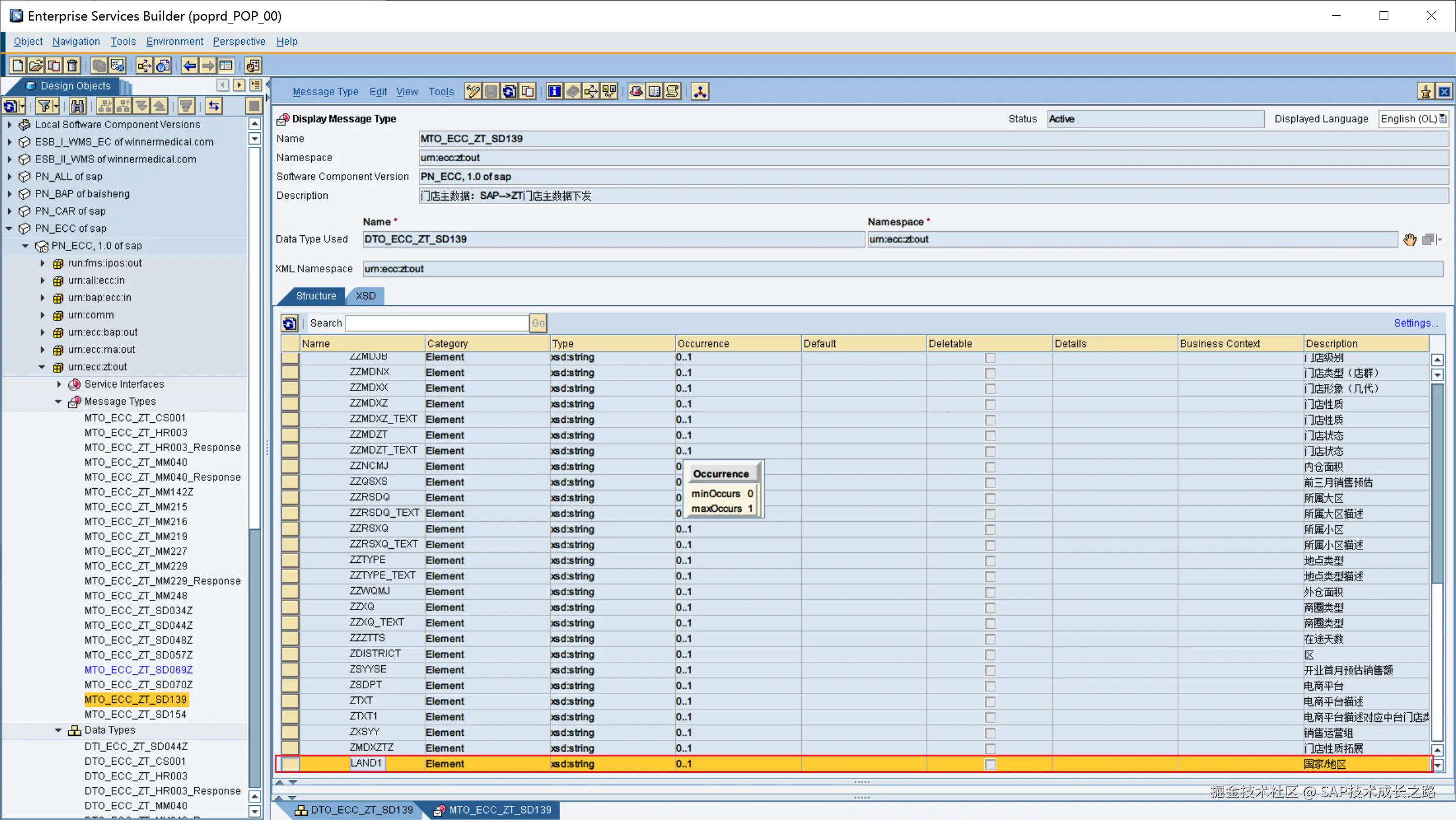This screenshot has width=1456, height=820.
Task: Open the Perspective menu
Action: (239, 41)
